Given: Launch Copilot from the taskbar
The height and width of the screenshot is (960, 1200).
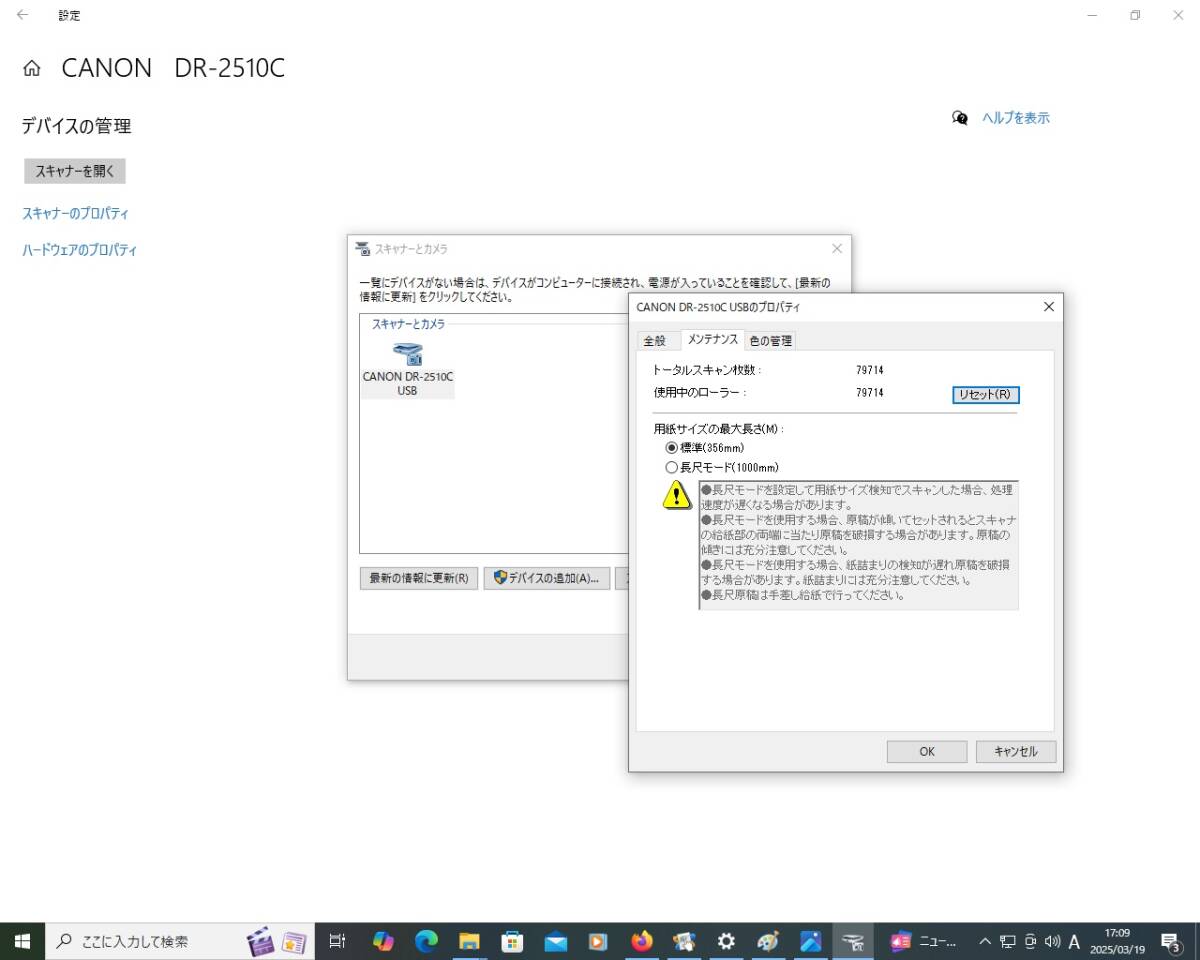Looking at the screenshot, I should click(382, 941).
